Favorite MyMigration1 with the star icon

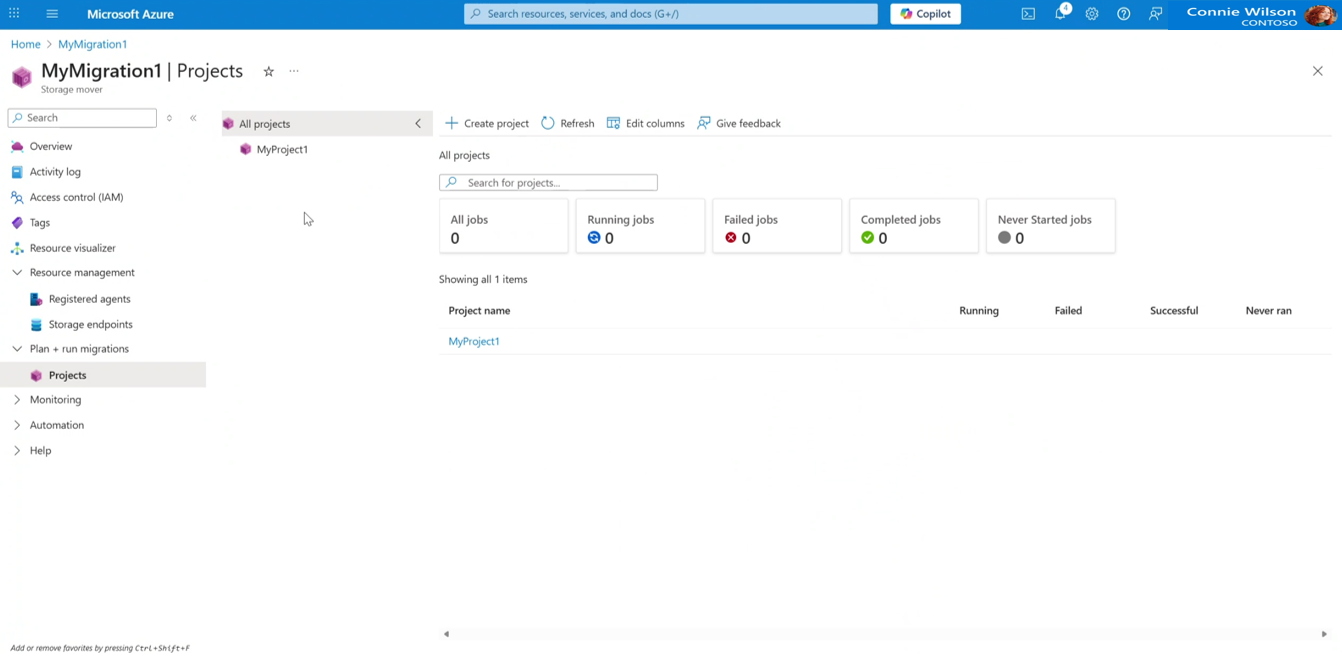point(268,71)
